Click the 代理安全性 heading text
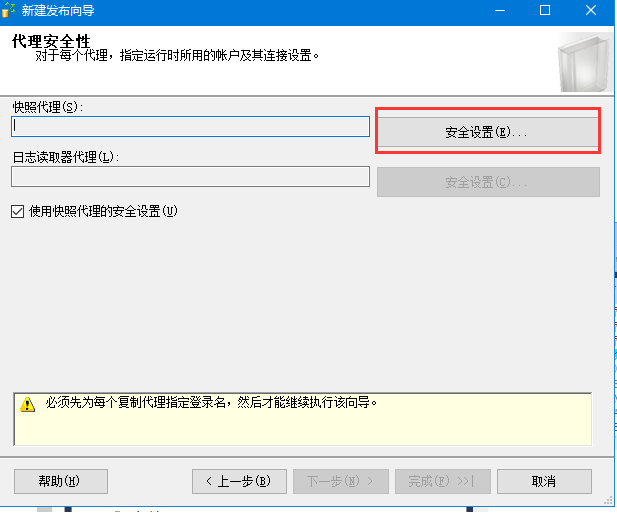This screenshot has width=617, height=513. (x=51, y=41)
